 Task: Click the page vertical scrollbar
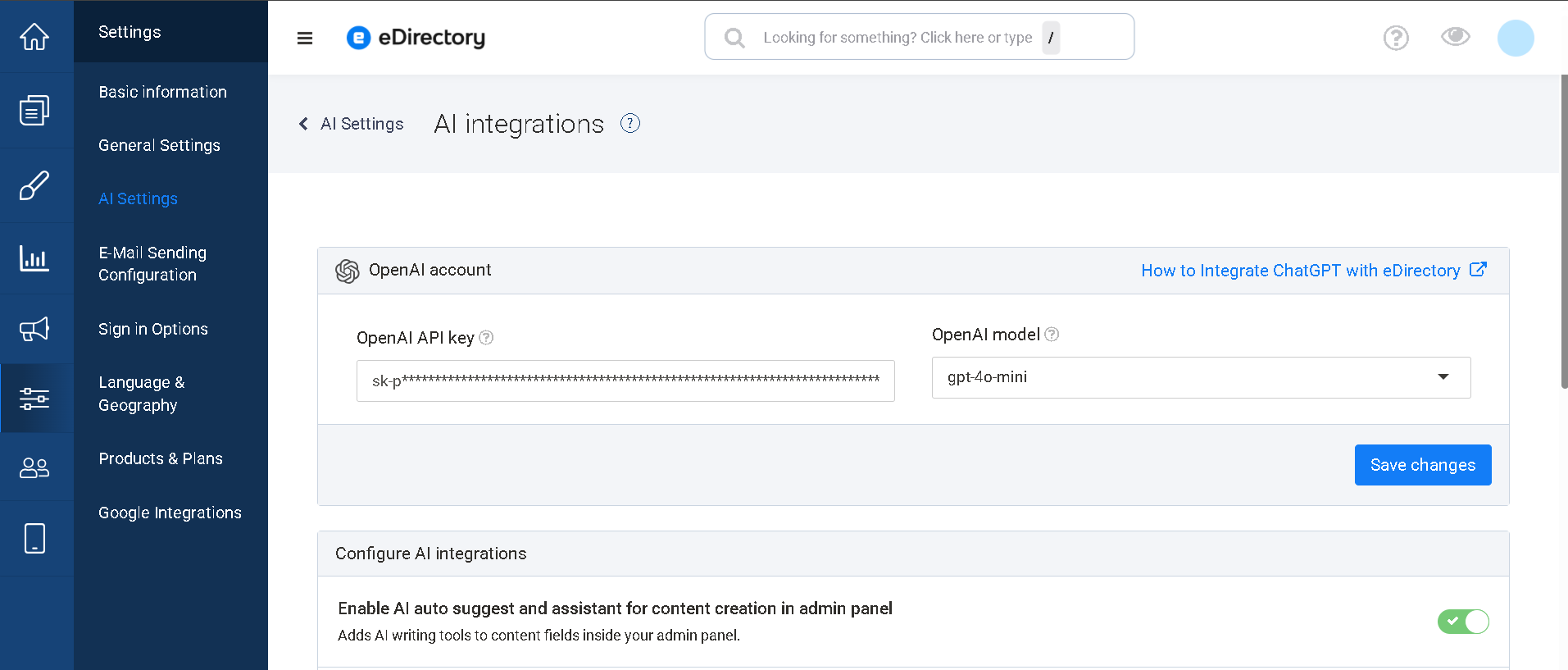point(1564,230)
